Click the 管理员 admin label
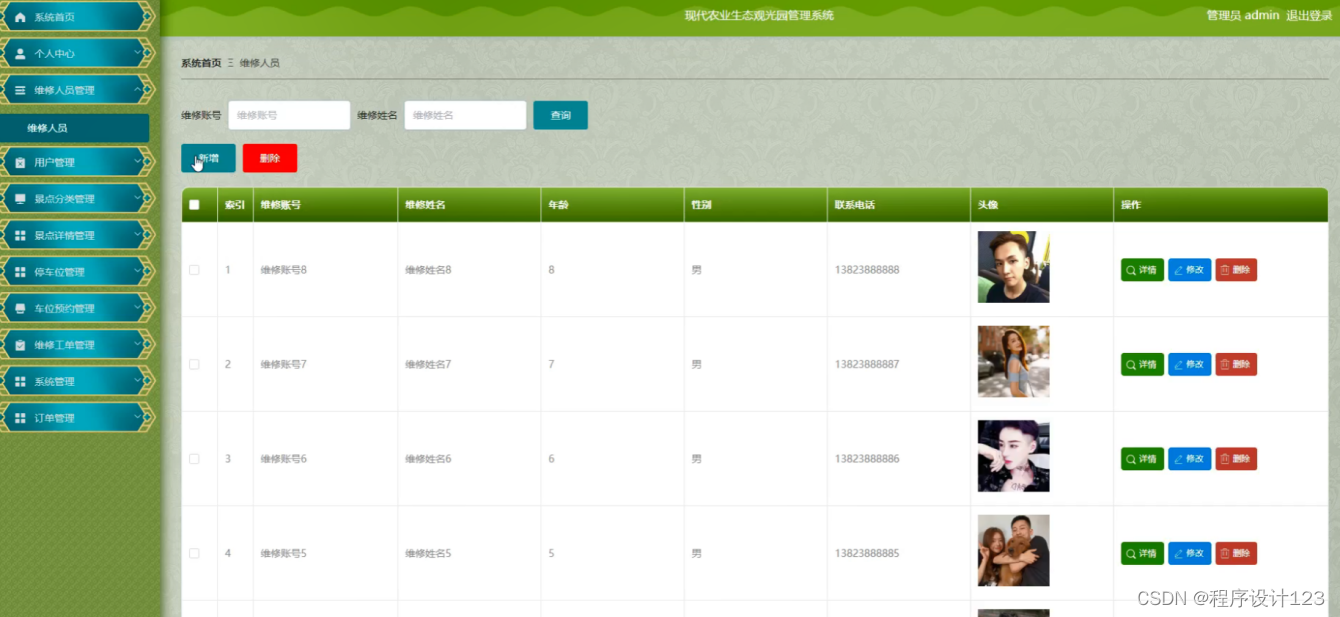The image size is (1340, 617). [x=1242, y=15]
